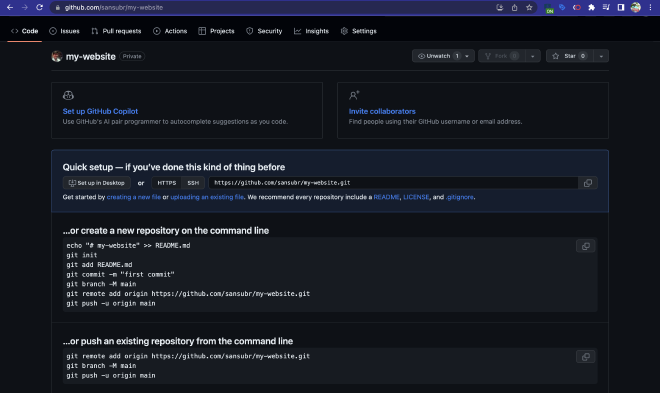Open the browser side panel icon
Image resolution: width=660 pixels, height=393 pixels.
[620, 8]
